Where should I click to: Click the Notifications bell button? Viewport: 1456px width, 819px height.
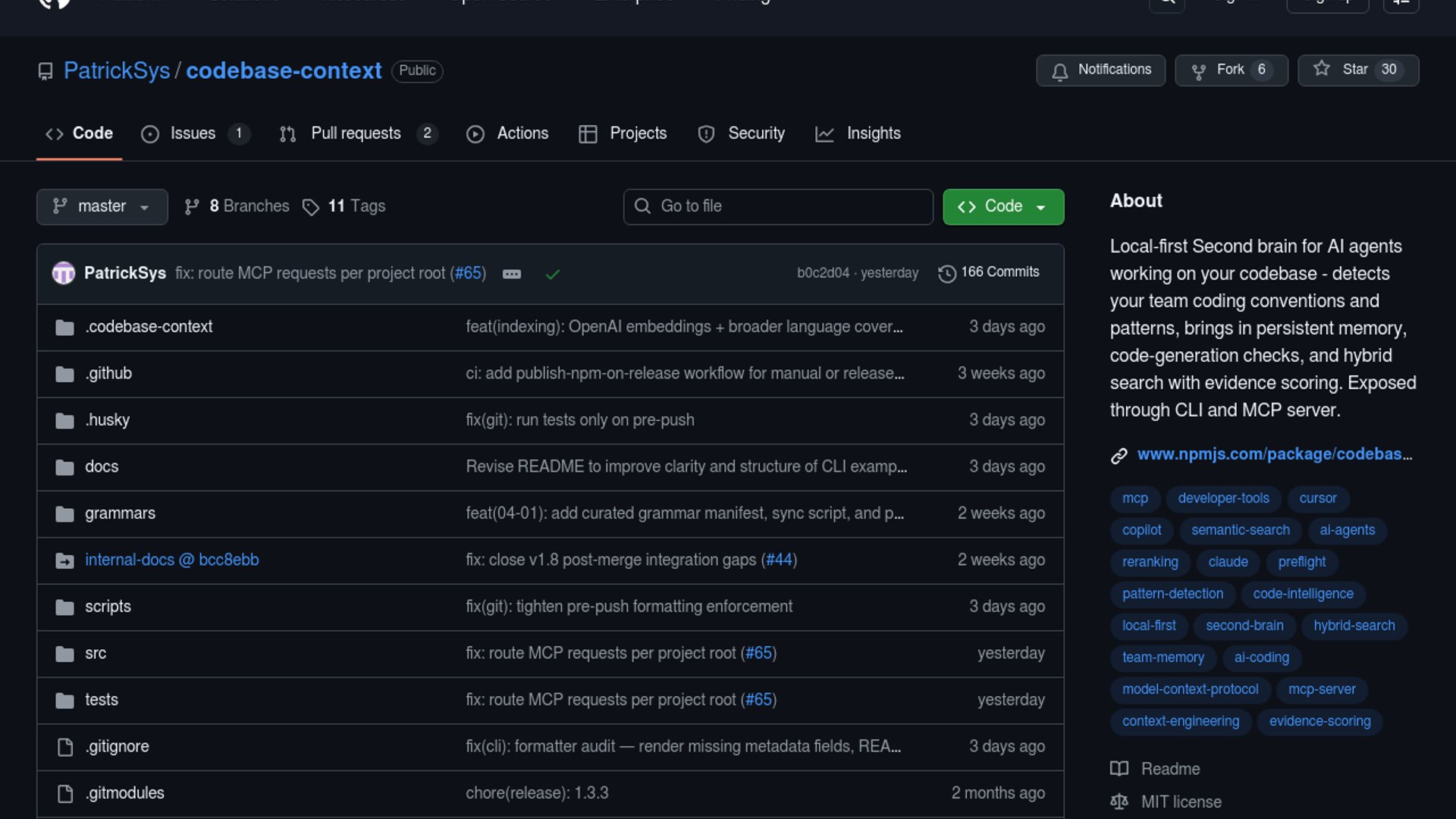point(1100,70)
